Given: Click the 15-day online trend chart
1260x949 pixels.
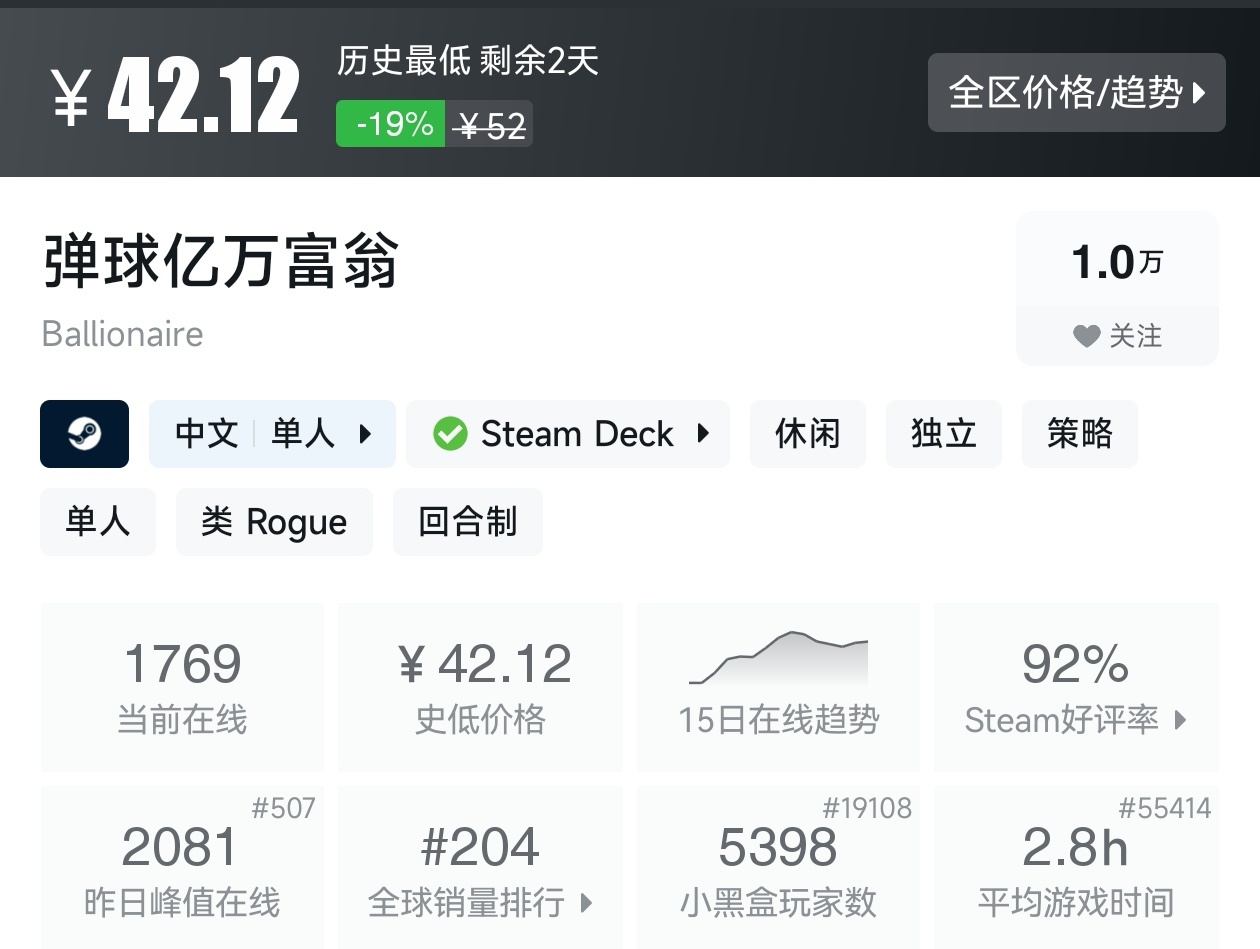Looking at the screenshot, I should 778,658.
